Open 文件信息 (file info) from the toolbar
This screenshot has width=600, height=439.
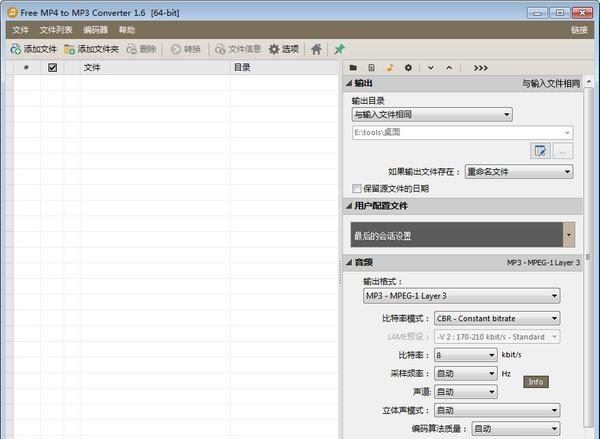coord(238,49)
